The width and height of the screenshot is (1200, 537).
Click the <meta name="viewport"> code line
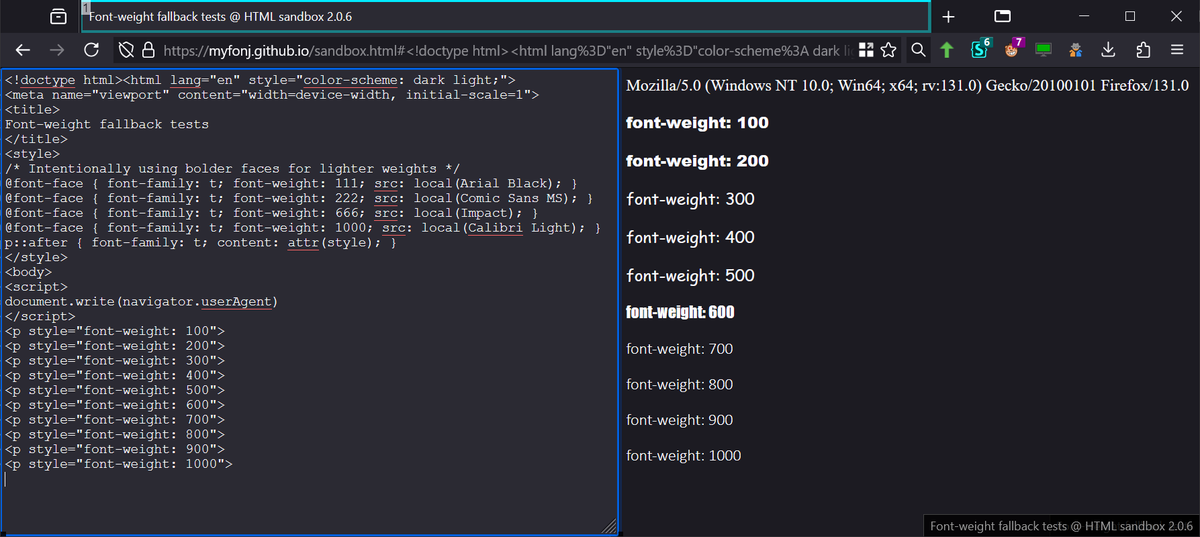coord(272,95)
